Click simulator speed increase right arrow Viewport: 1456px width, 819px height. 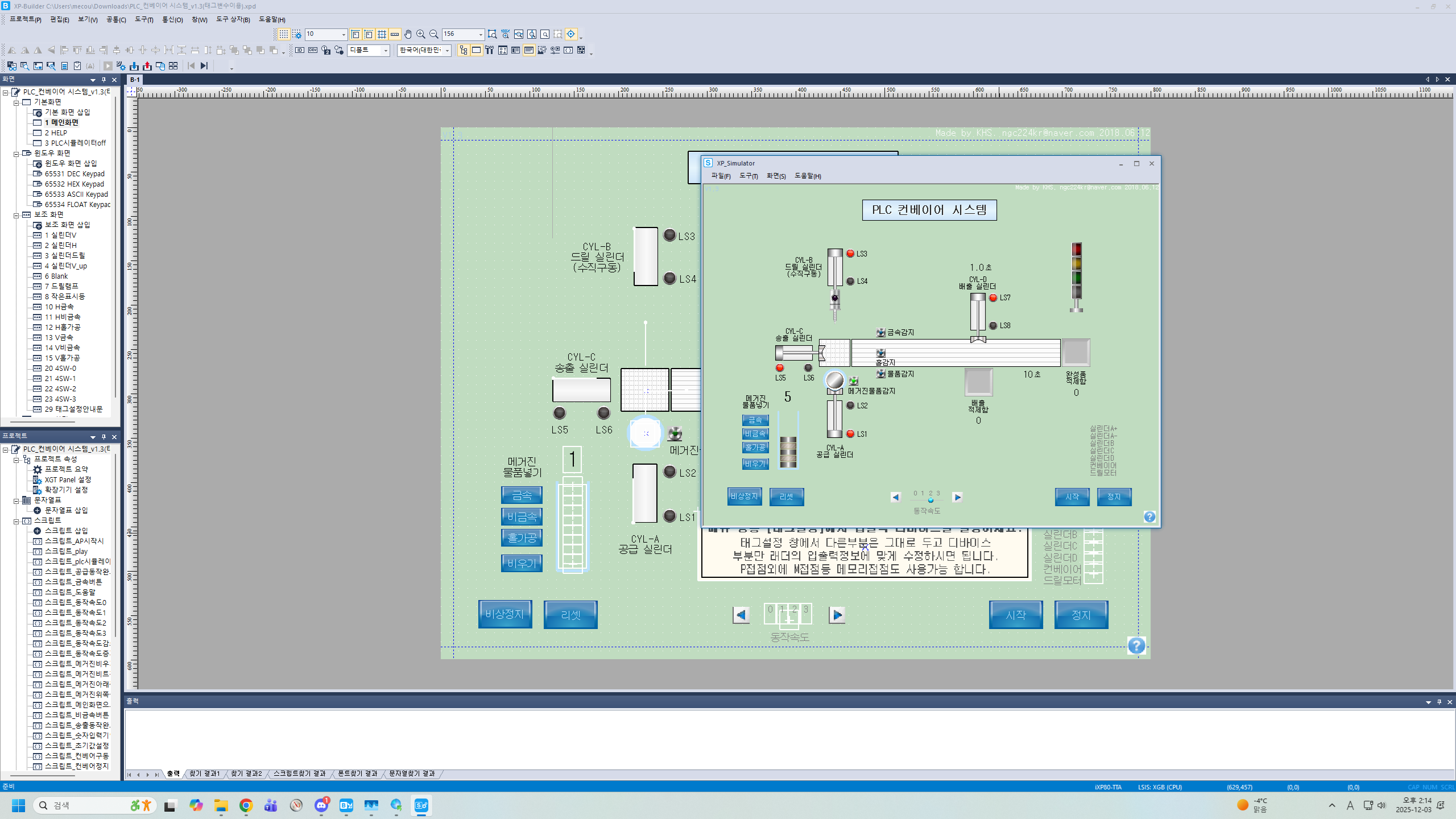957,497
